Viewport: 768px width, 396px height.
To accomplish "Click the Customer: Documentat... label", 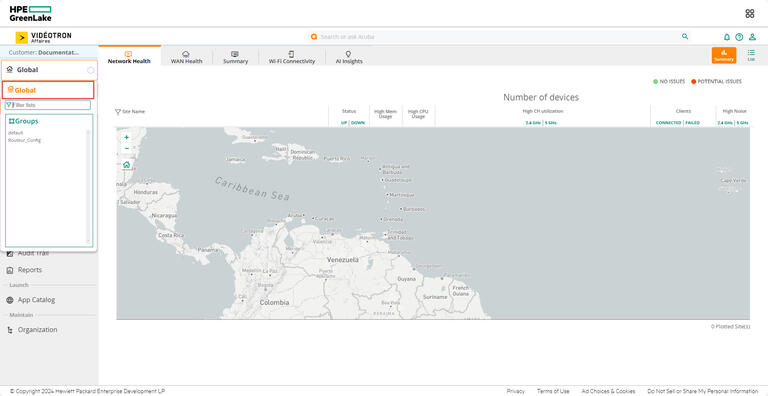I will [x=44, y=52].
